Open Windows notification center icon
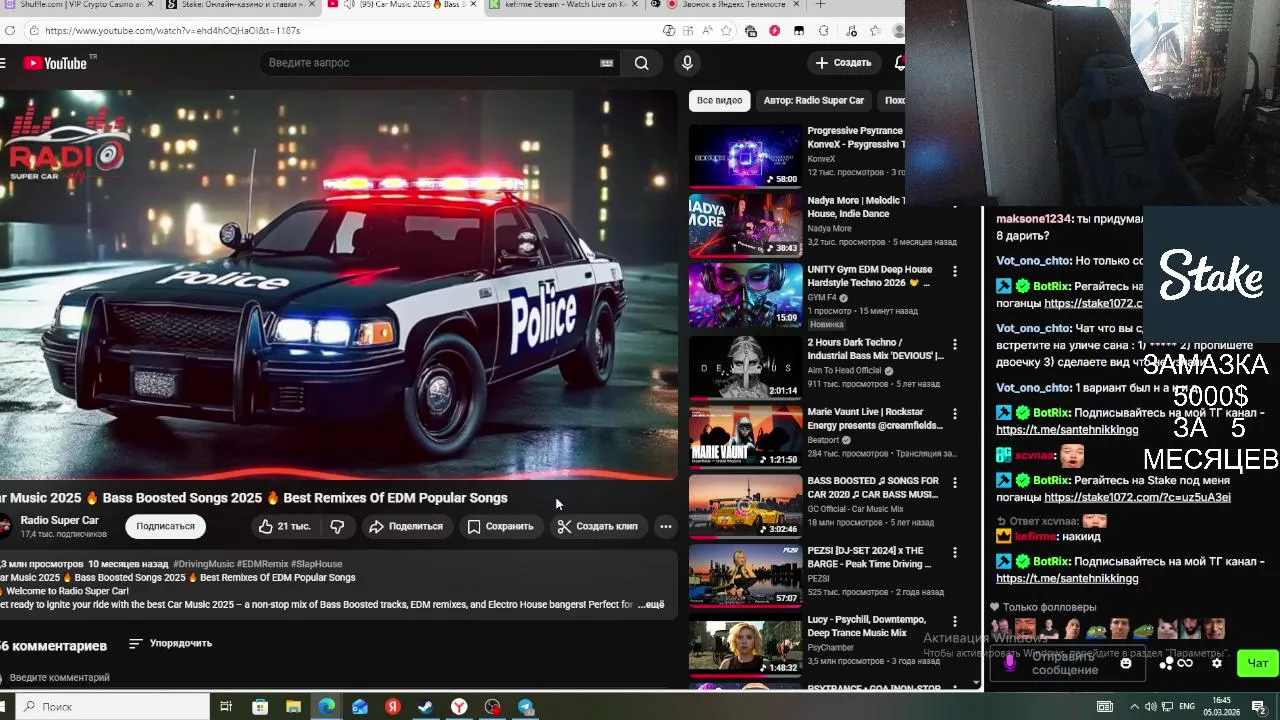The image size is (1280, 720). pyautogui.click(x=1259, y=707)
